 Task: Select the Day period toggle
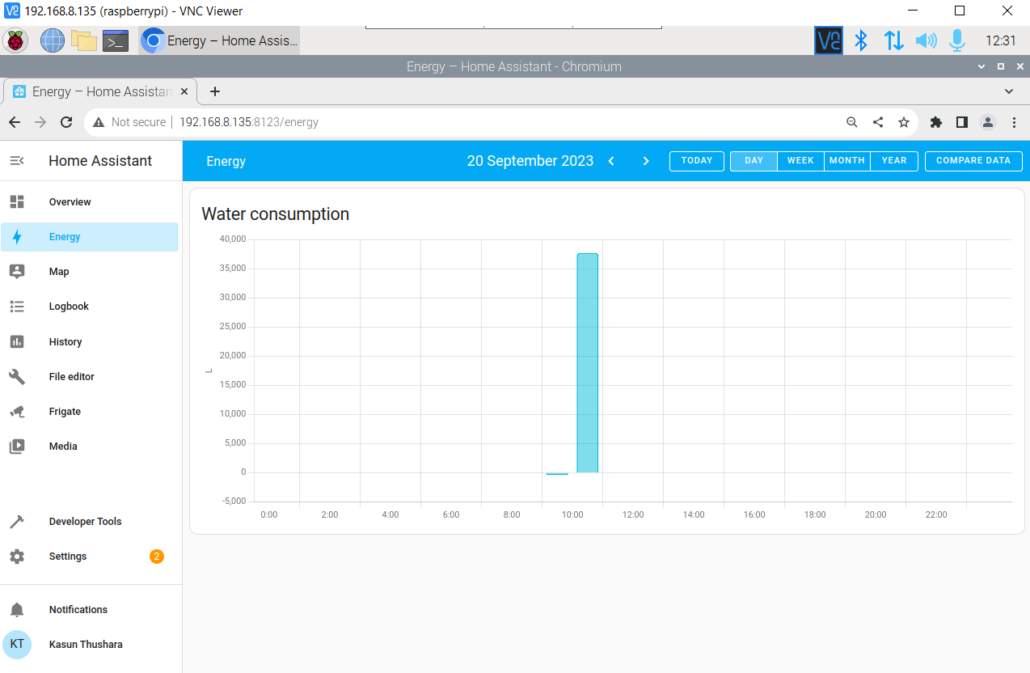pos(754,161)
